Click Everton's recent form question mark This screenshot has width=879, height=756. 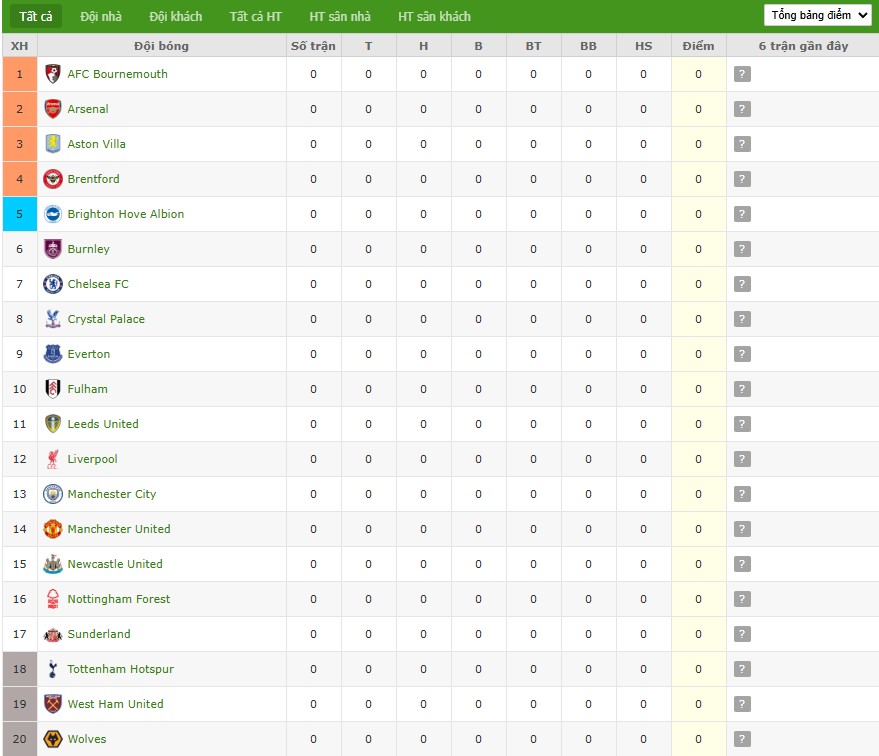(x=742, y=354)
